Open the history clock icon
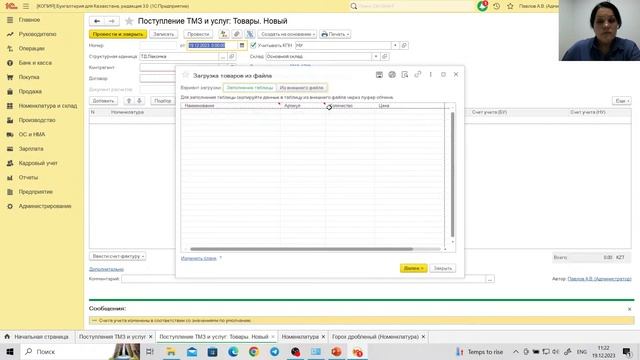Image resolution: width=640 pixels, height=360 pixels. (x=496, y=6)
